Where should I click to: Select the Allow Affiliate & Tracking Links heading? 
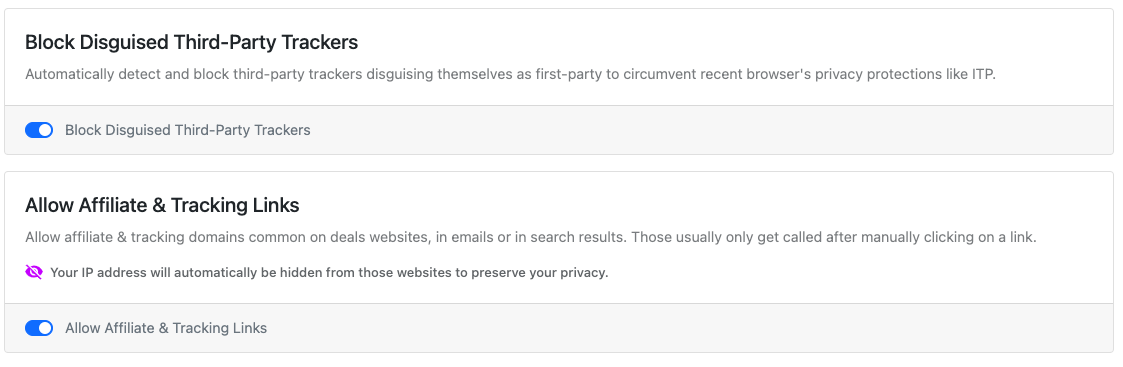(x=162, y=206)
